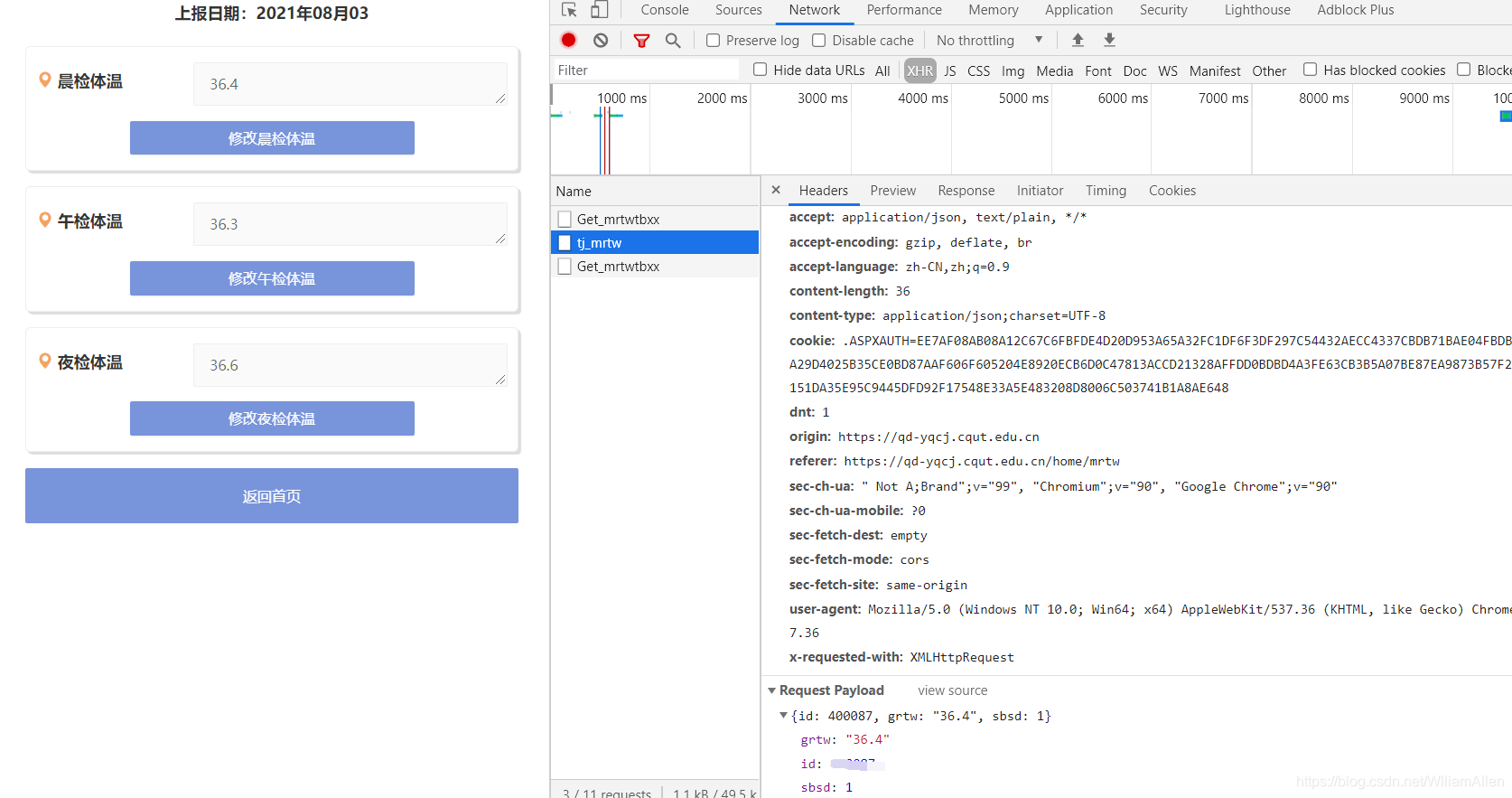Import HAR file with upload arrow
This screenshot has height=798, width=1512.
tap(1078, 40)
